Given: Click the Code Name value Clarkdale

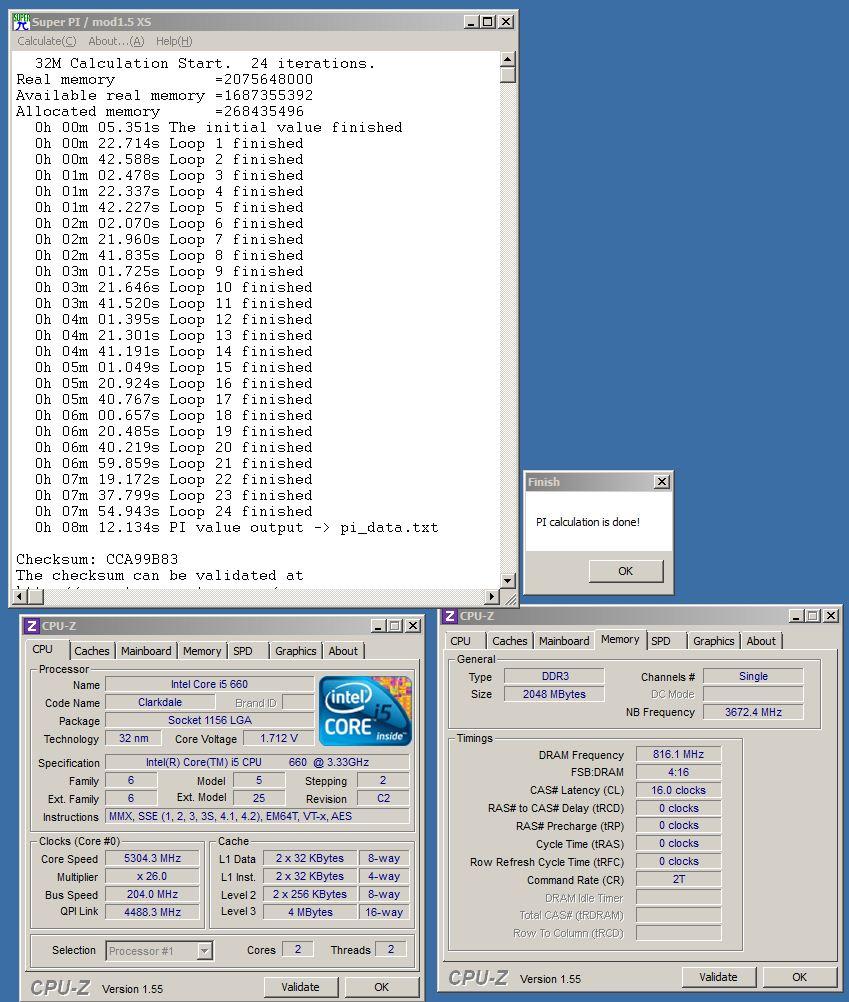Looking at the screenshot, I should click(x=160, y=702).
